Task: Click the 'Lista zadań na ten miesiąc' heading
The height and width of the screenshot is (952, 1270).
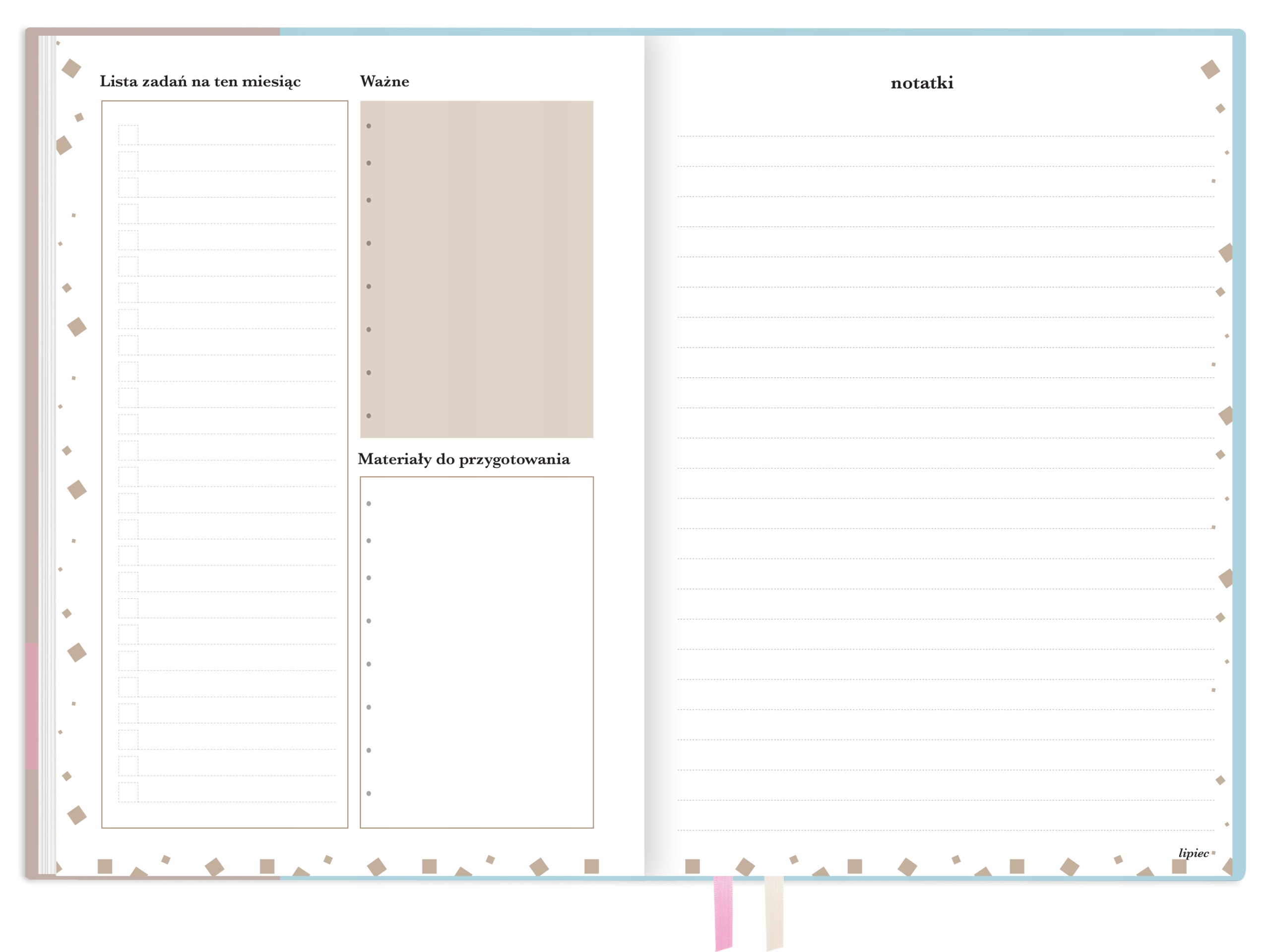Action: tap(200, 81)
